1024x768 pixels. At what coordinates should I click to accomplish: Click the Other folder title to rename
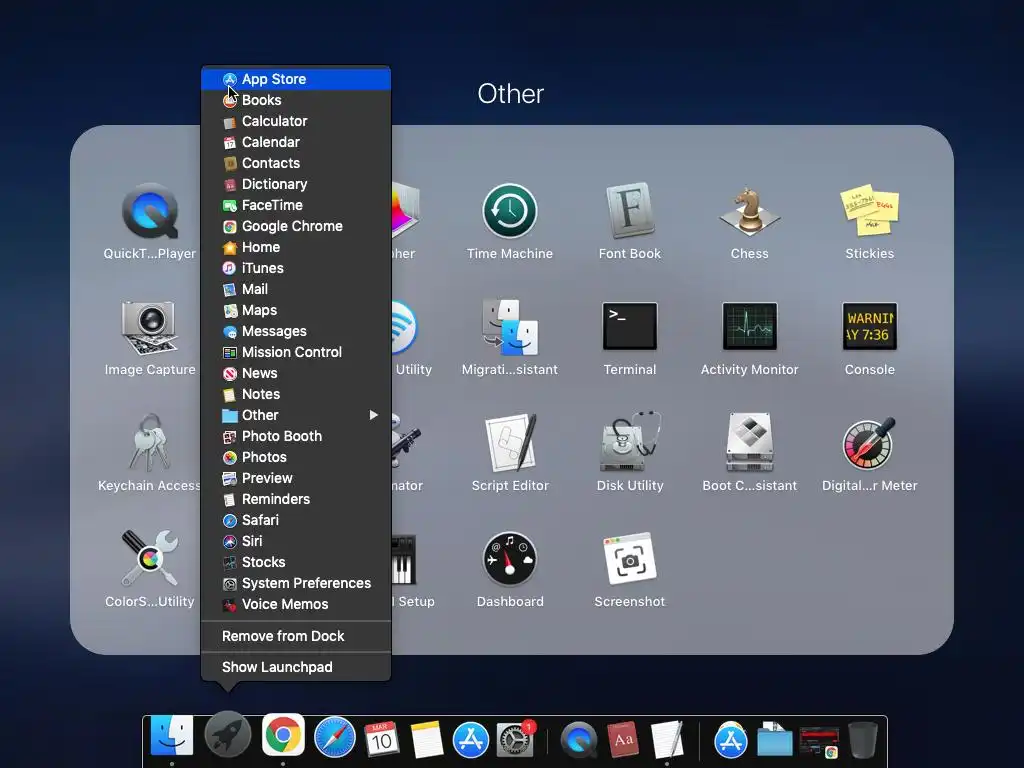pos(511,94)
